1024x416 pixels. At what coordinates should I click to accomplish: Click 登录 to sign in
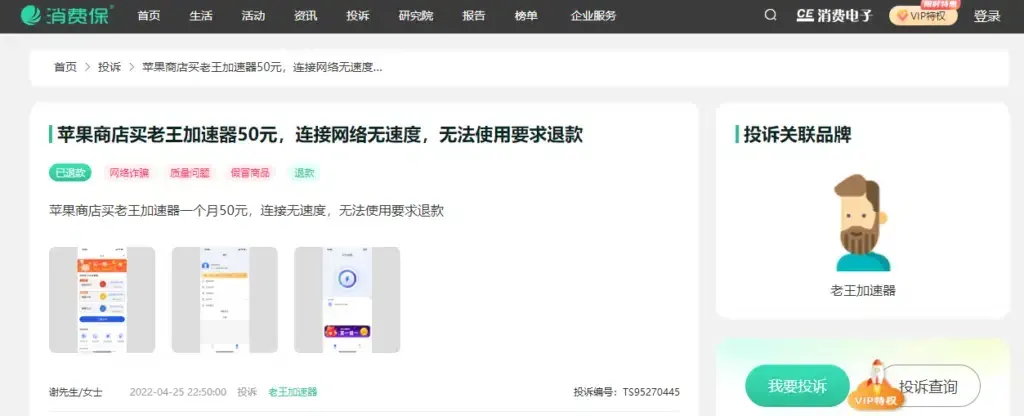[x=987, y=16]
